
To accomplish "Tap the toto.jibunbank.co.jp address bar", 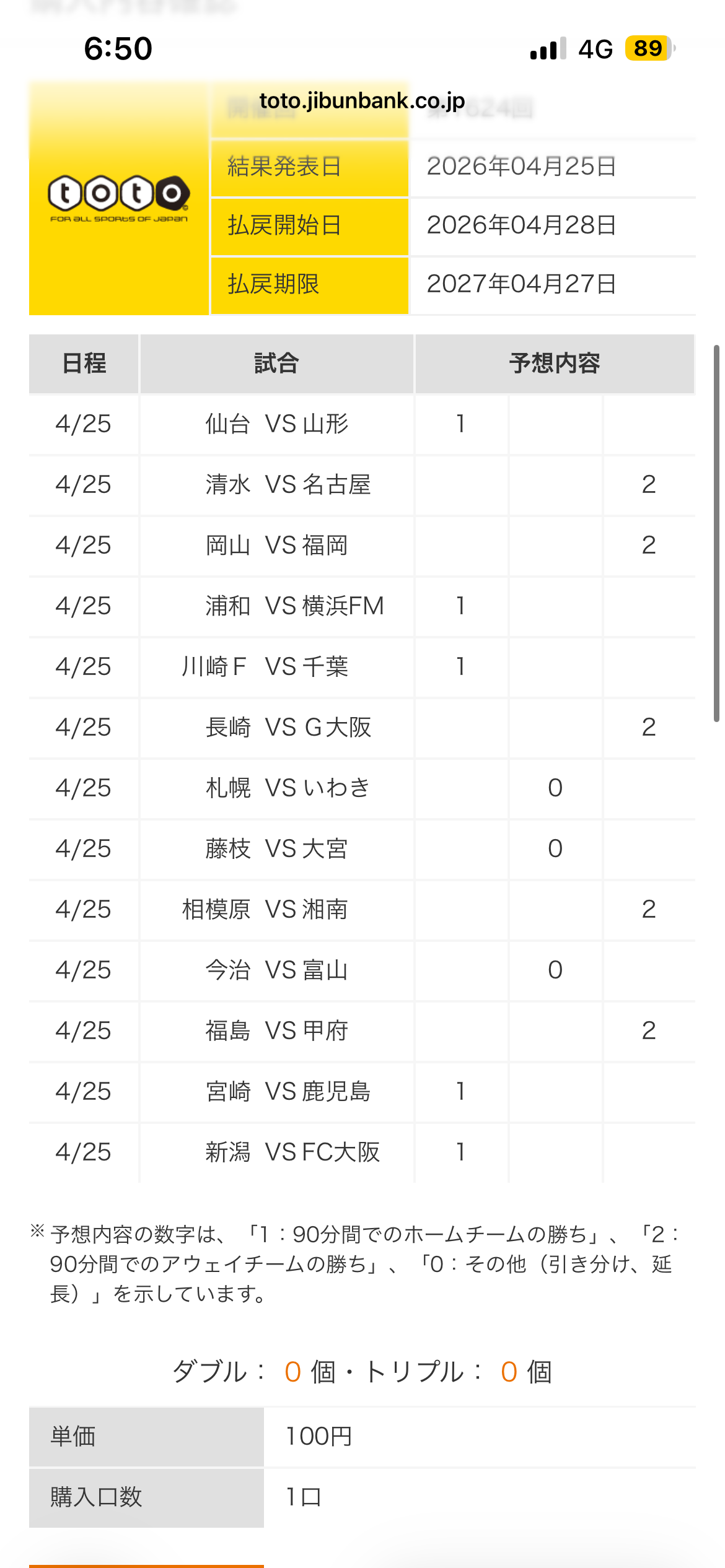I will click(x=362, y=100).
